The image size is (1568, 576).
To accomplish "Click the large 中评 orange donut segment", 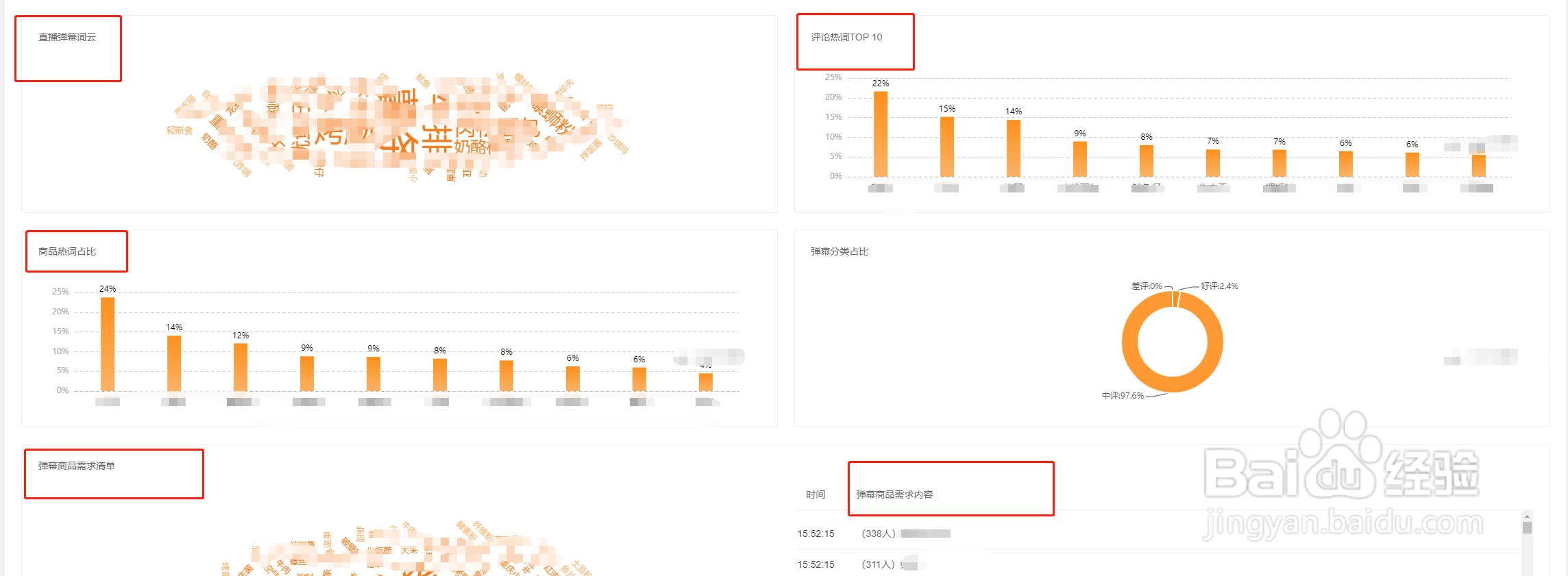I will tap(1173, 384).
